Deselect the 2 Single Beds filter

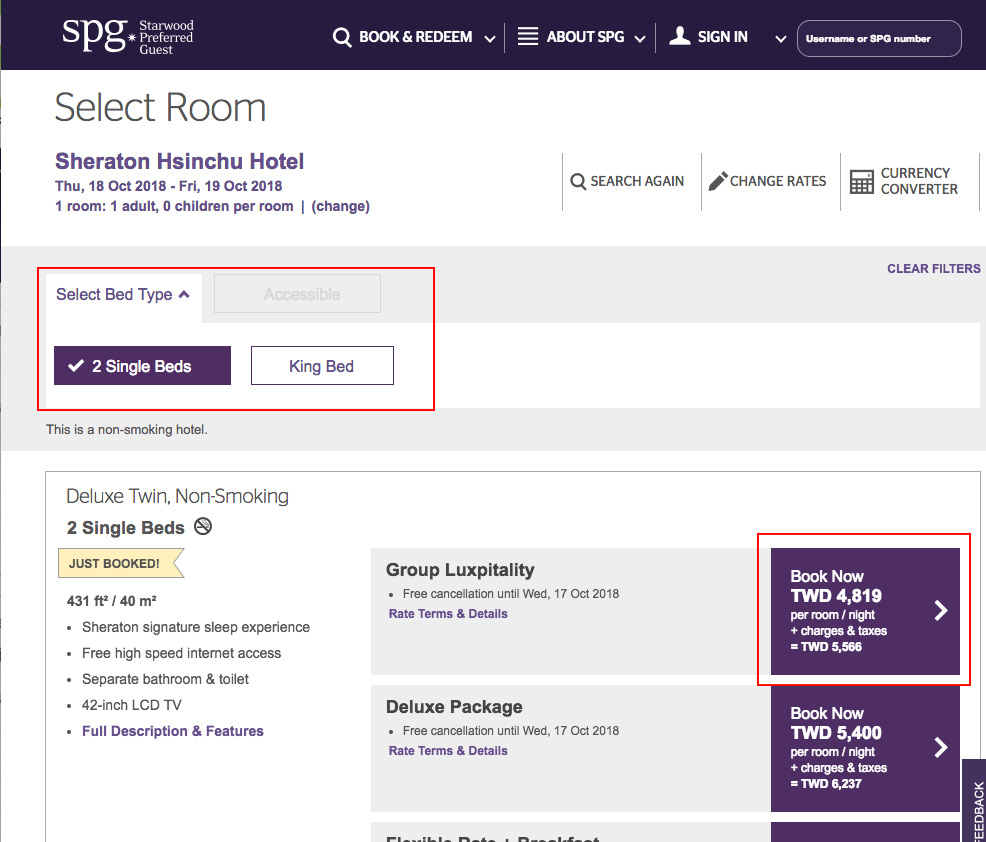pos(142,365)
